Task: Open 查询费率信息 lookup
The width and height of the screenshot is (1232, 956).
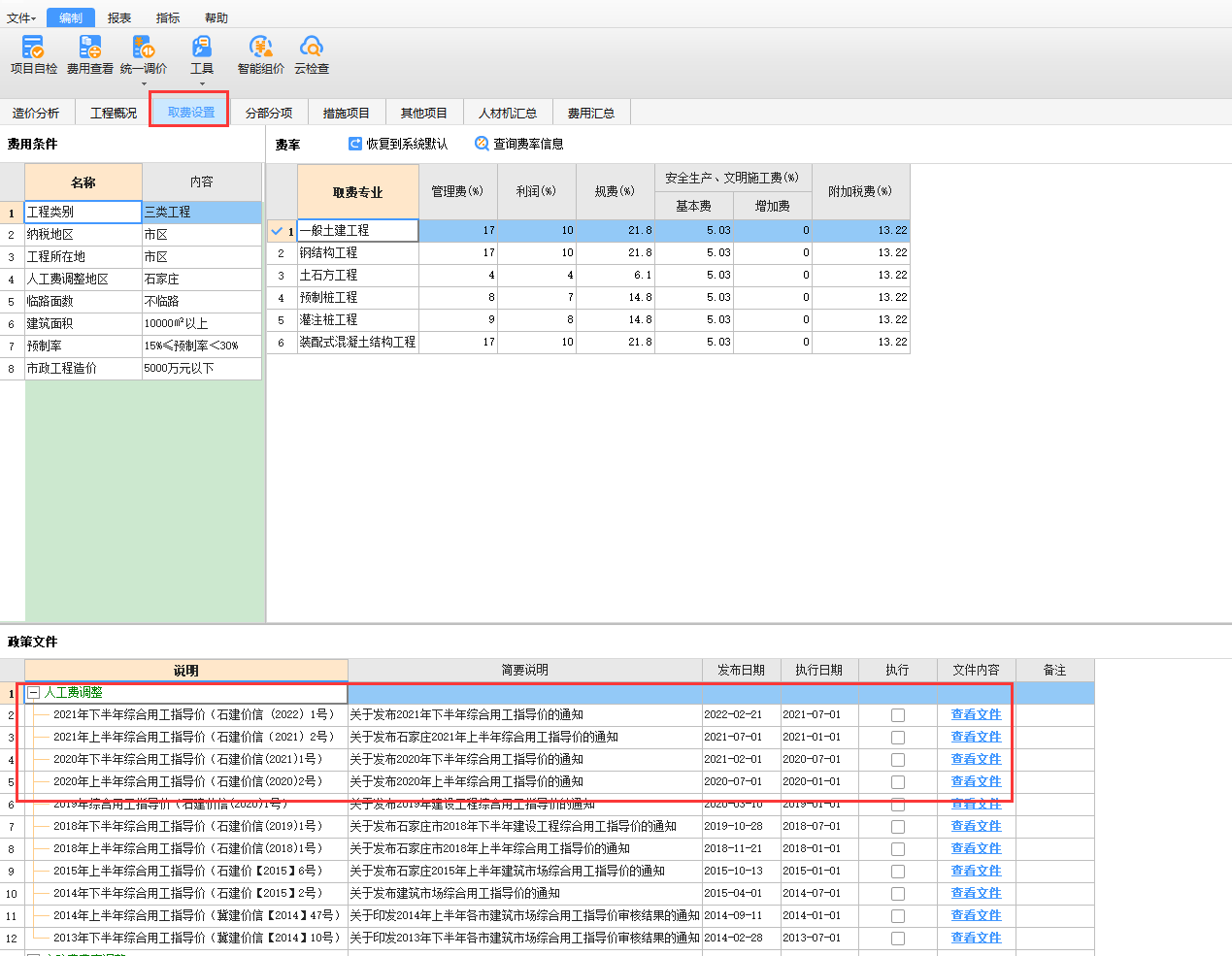Action: [482, 144]
